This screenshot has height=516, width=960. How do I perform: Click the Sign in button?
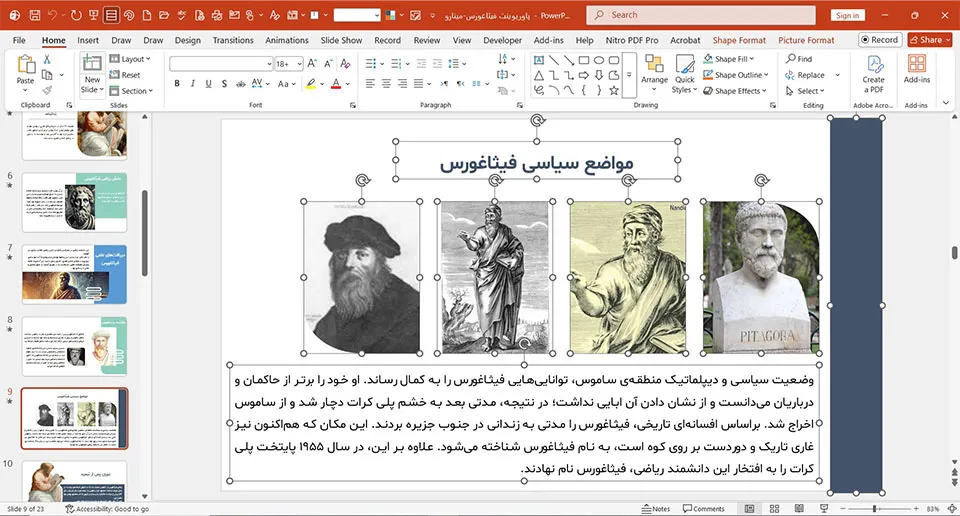tap(847, 15)
